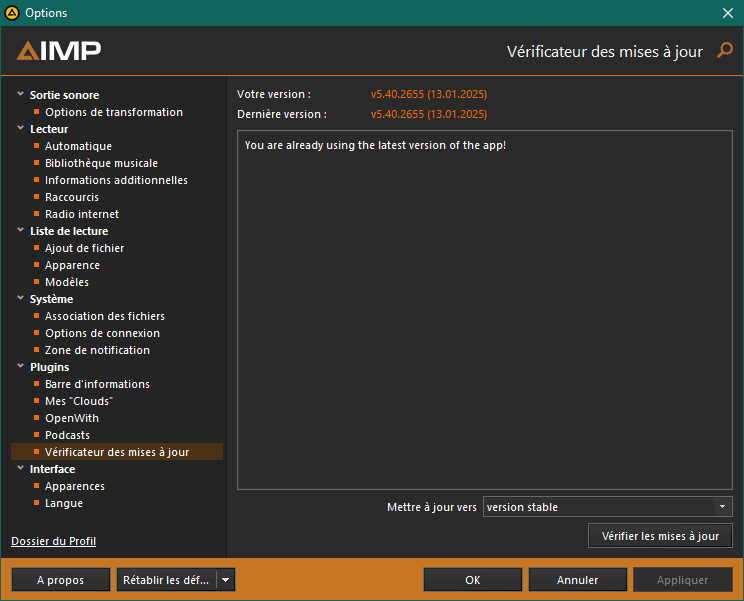Screen dimensions: 744x601
Task: Open Radio internet settings
Action: 82,214
